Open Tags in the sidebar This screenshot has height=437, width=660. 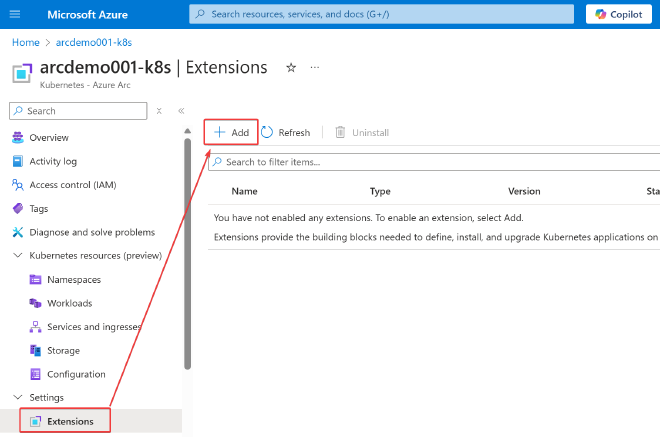[39, 208]
